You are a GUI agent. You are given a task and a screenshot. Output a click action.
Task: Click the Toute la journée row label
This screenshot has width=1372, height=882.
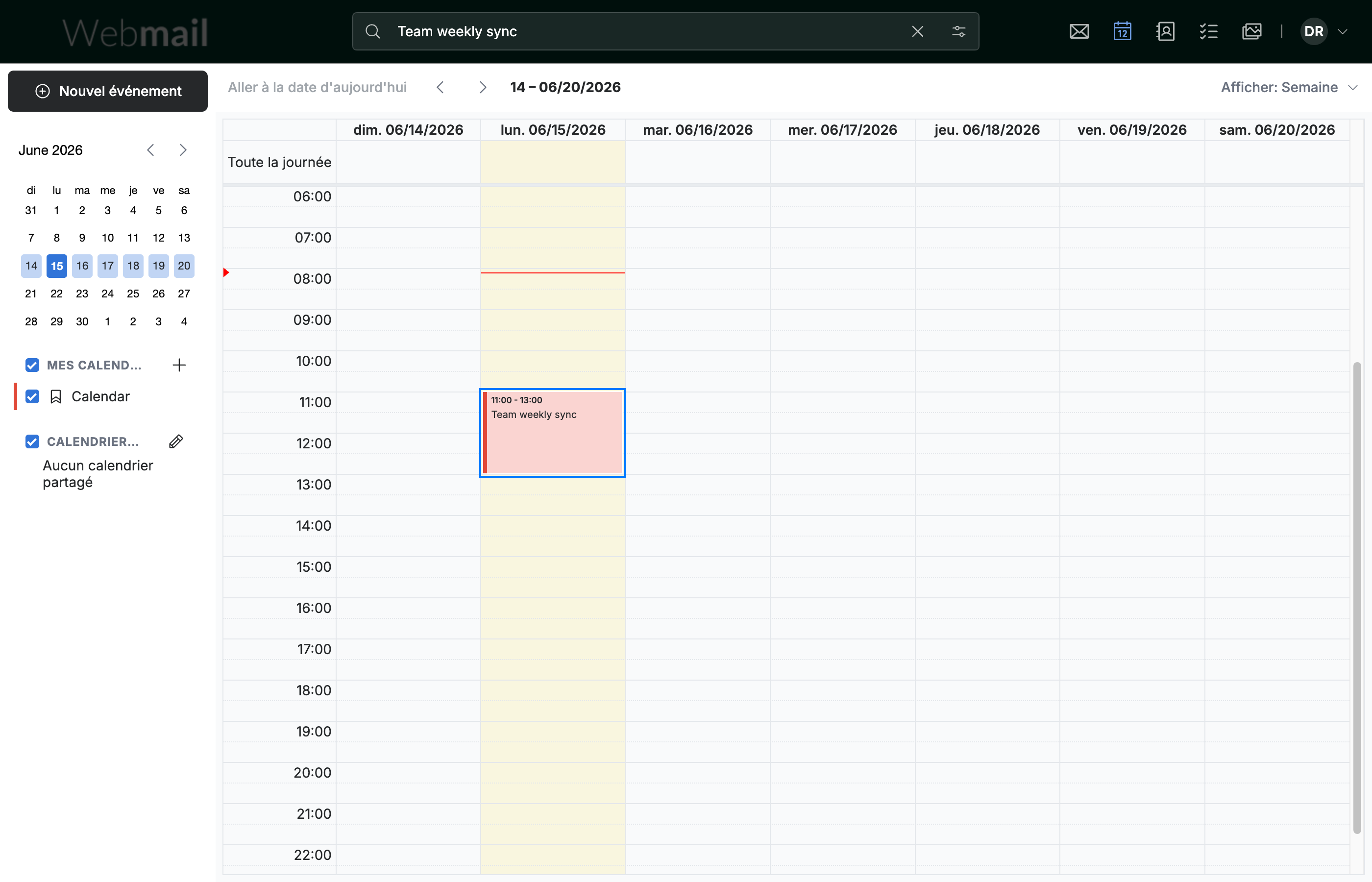point(279,162)
